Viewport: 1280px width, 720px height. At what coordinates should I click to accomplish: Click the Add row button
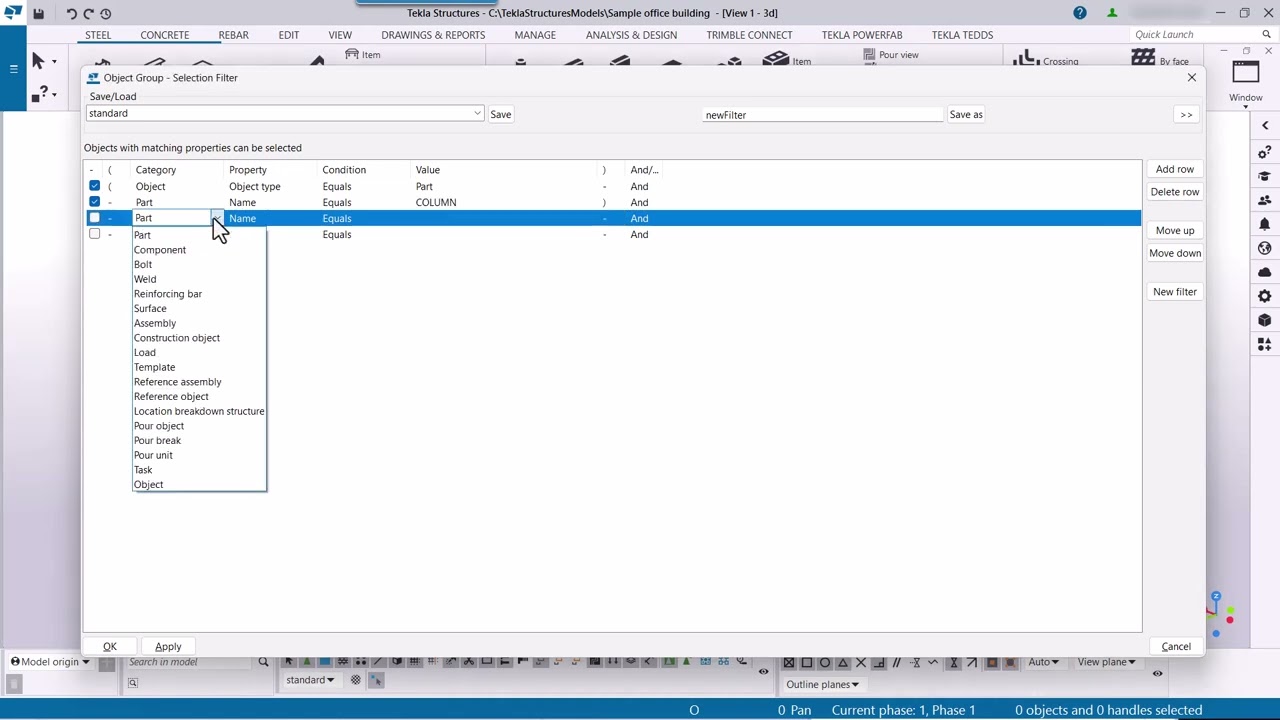click(1175, 169)
